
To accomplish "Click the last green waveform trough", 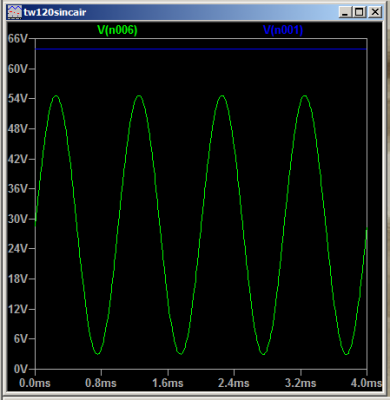I will click(x=346, y=354).
